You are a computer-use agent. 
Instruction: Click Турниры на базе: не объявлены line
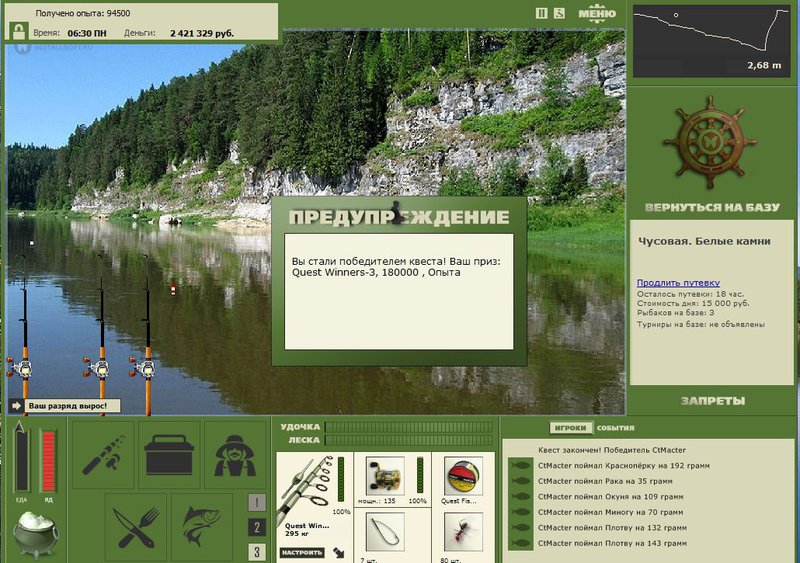click(x=701, y=324)
